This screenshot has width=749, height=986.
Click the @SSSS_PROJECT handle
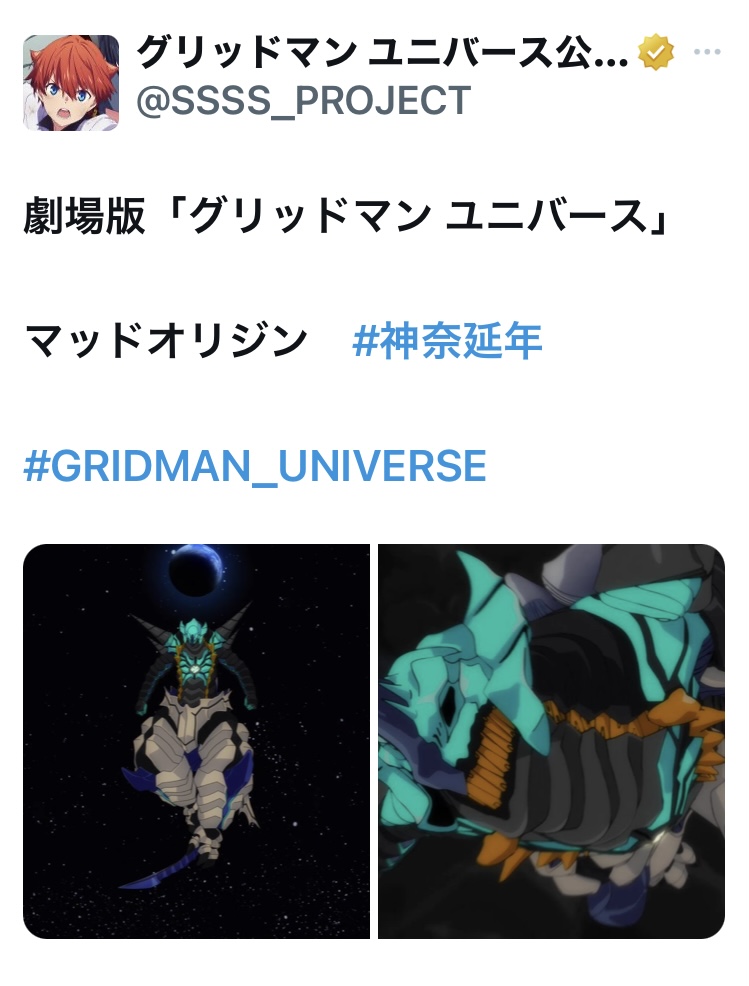pyautogui.click(x=304, y=100)
